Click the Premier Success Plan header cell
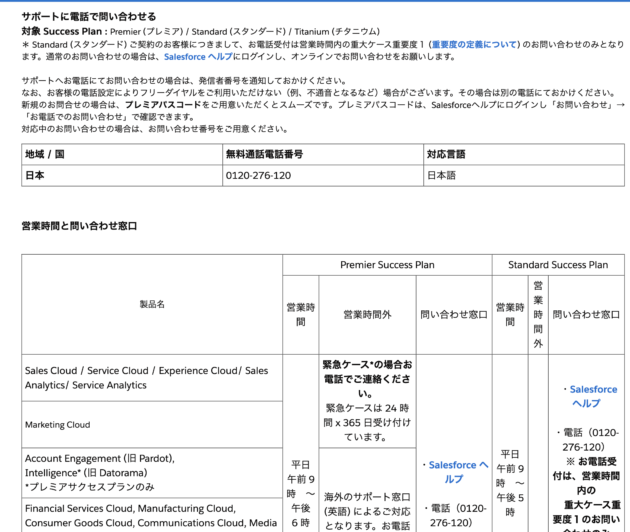Viewport: 630px width, 532px height. click(387, 265)
